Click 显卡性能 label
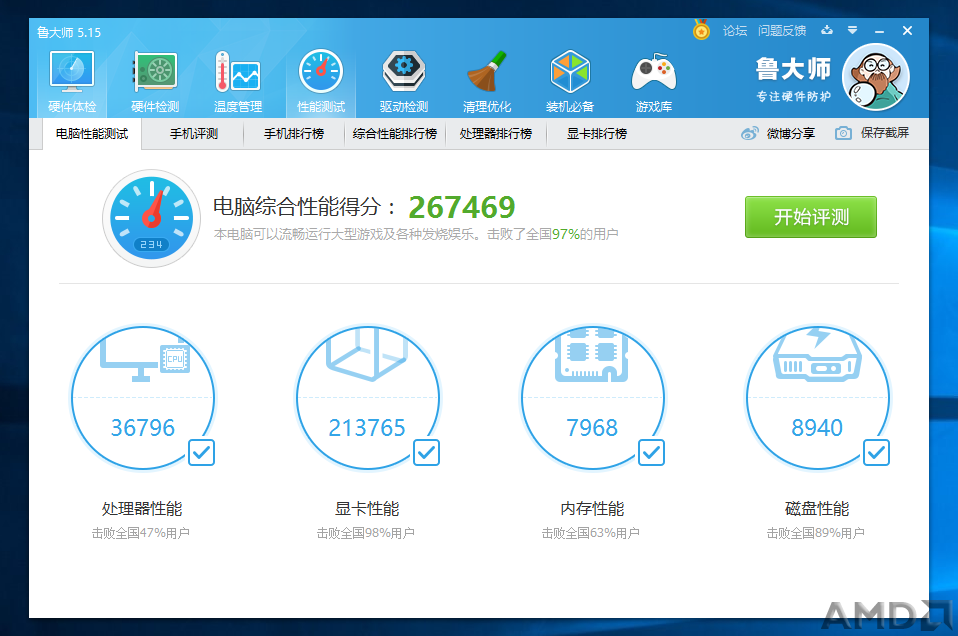958x636 pixels. click(x=367, y=508)
